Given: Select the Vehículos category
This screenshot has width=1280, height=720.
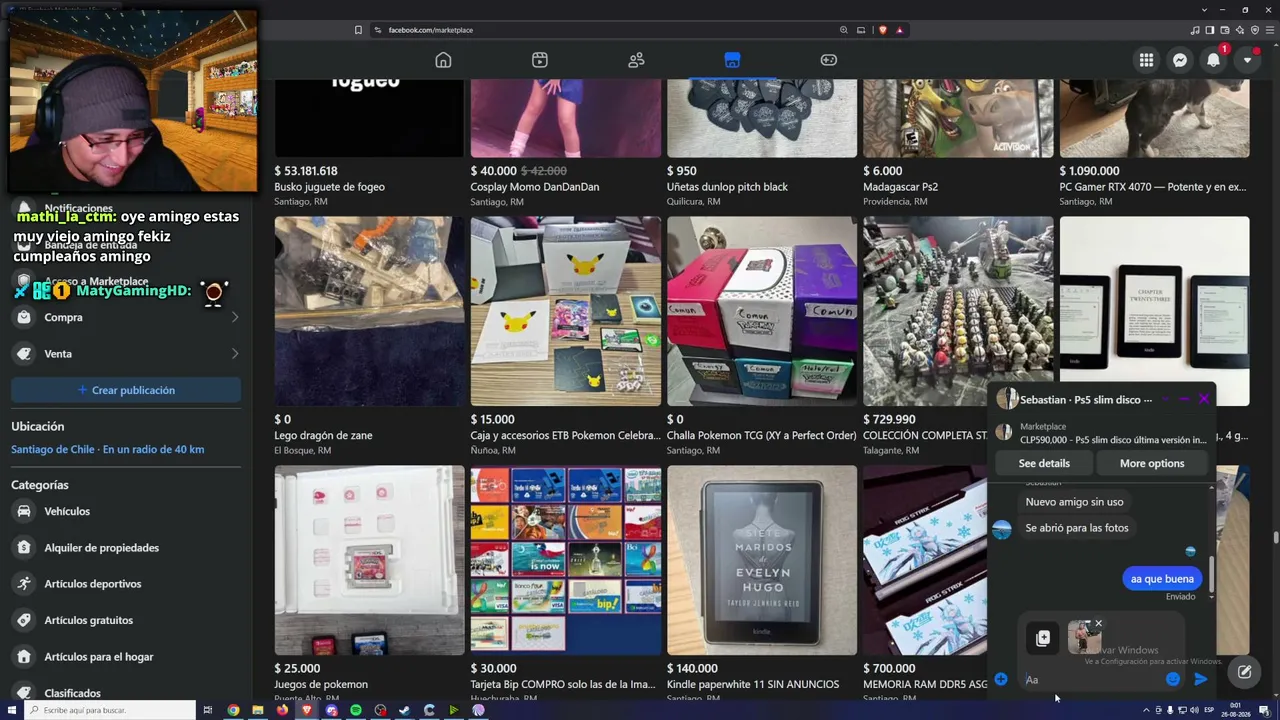Looking at the screenshot, I should coord(126,511).
